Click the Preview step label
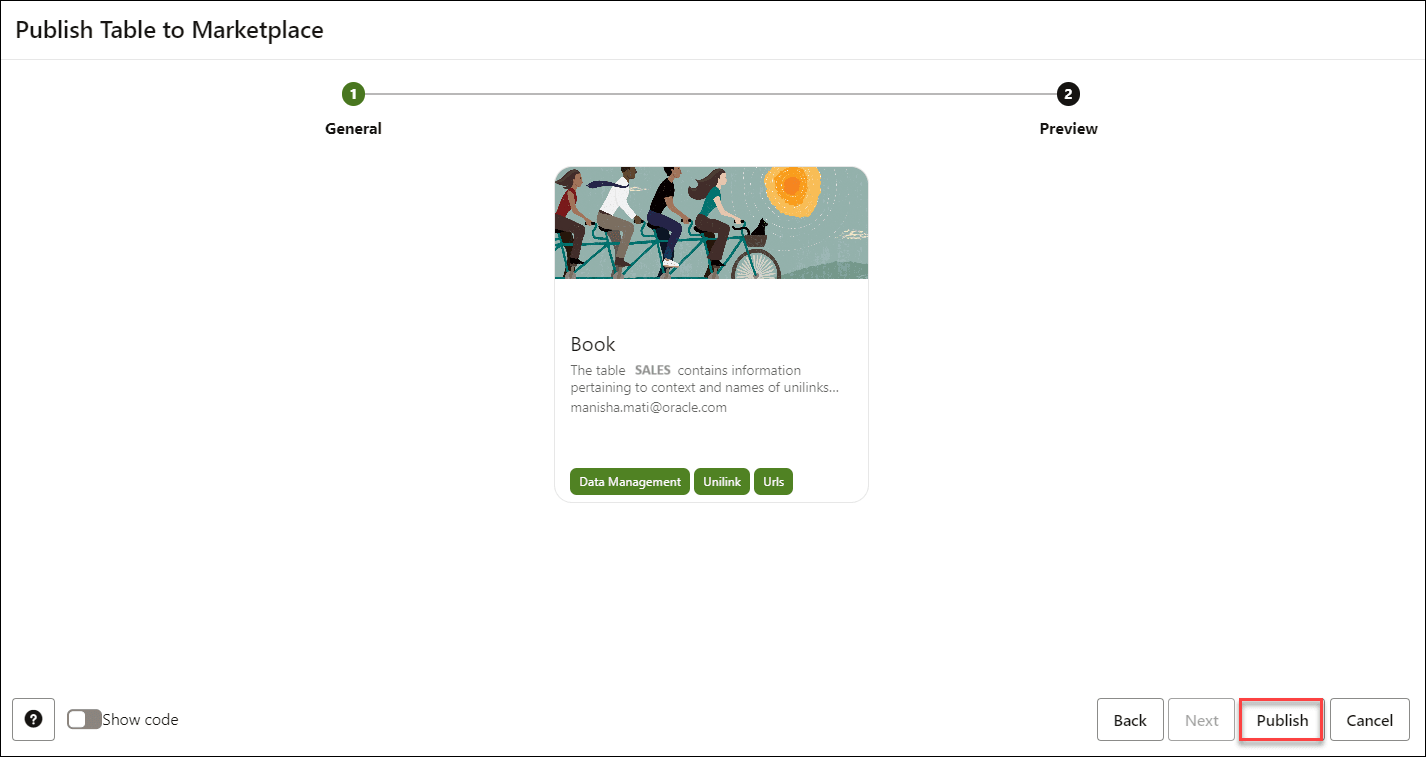The width and height of the screenshot is (1426, 757). (1068, 128)
